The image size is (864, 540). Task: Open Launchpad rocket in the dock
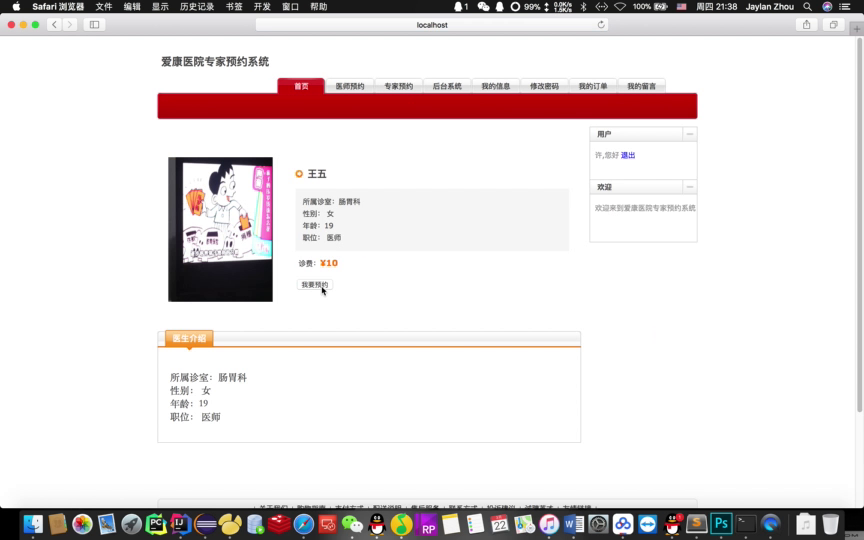click(x=131, y=524)
